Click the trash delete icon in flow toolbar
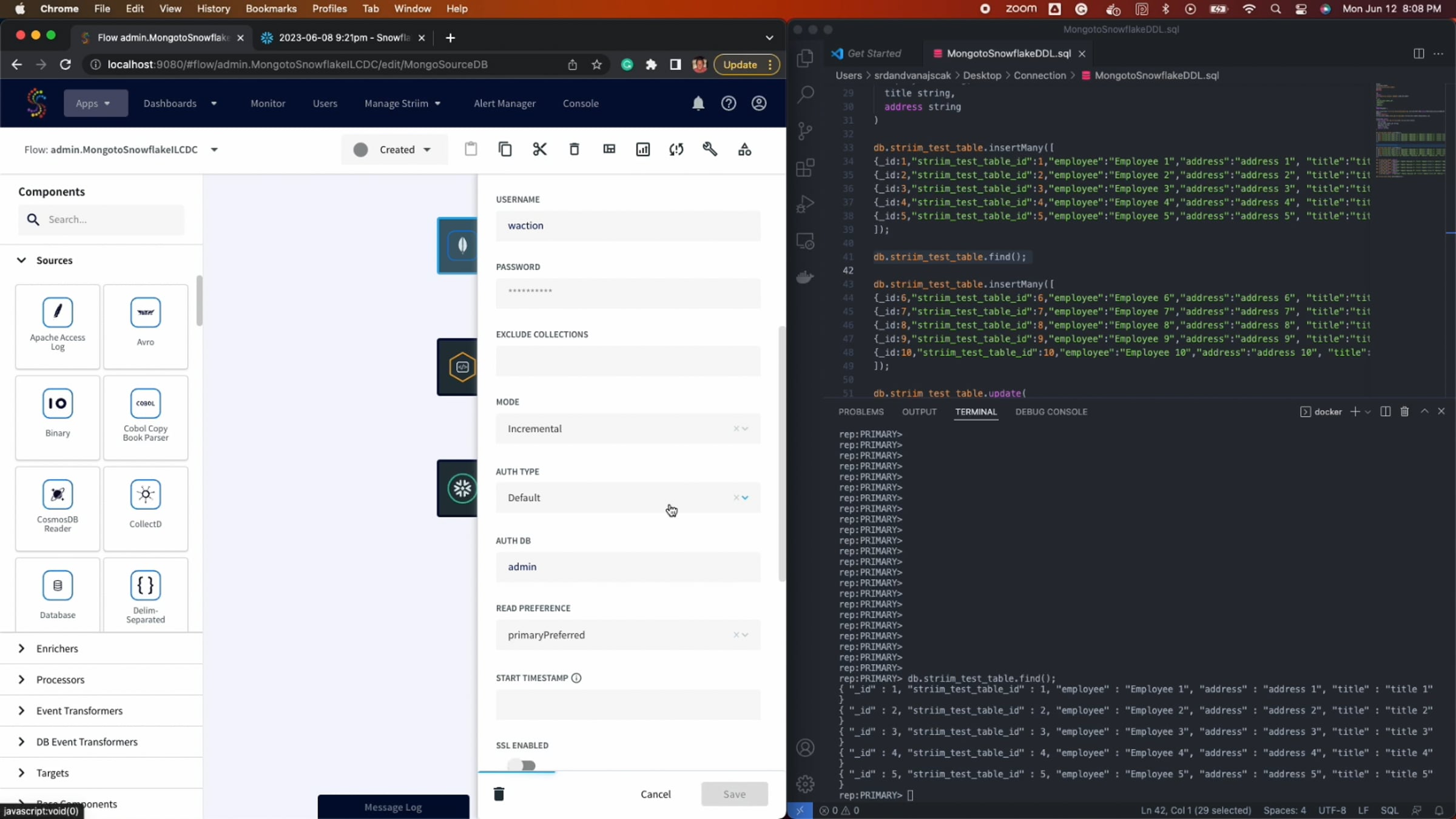 click(574, 149)
